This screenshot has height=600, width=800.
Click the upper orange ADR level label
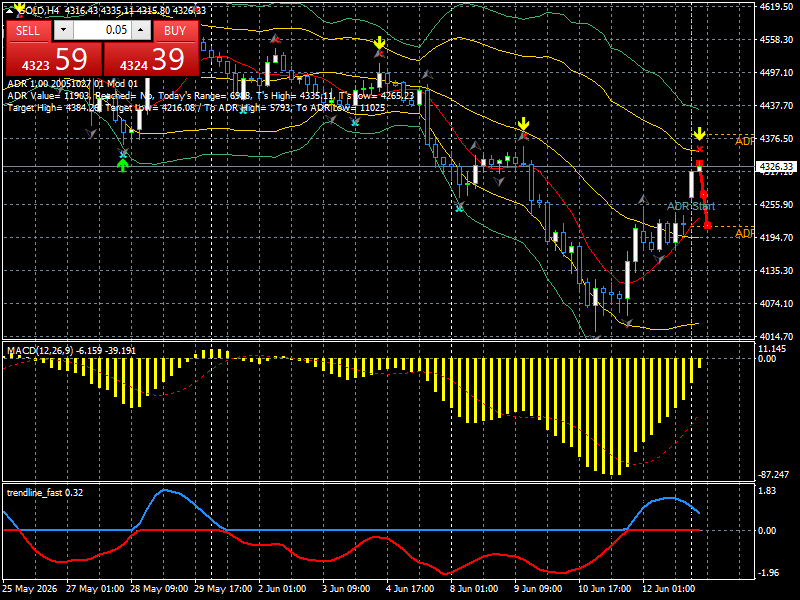[744, 141]
